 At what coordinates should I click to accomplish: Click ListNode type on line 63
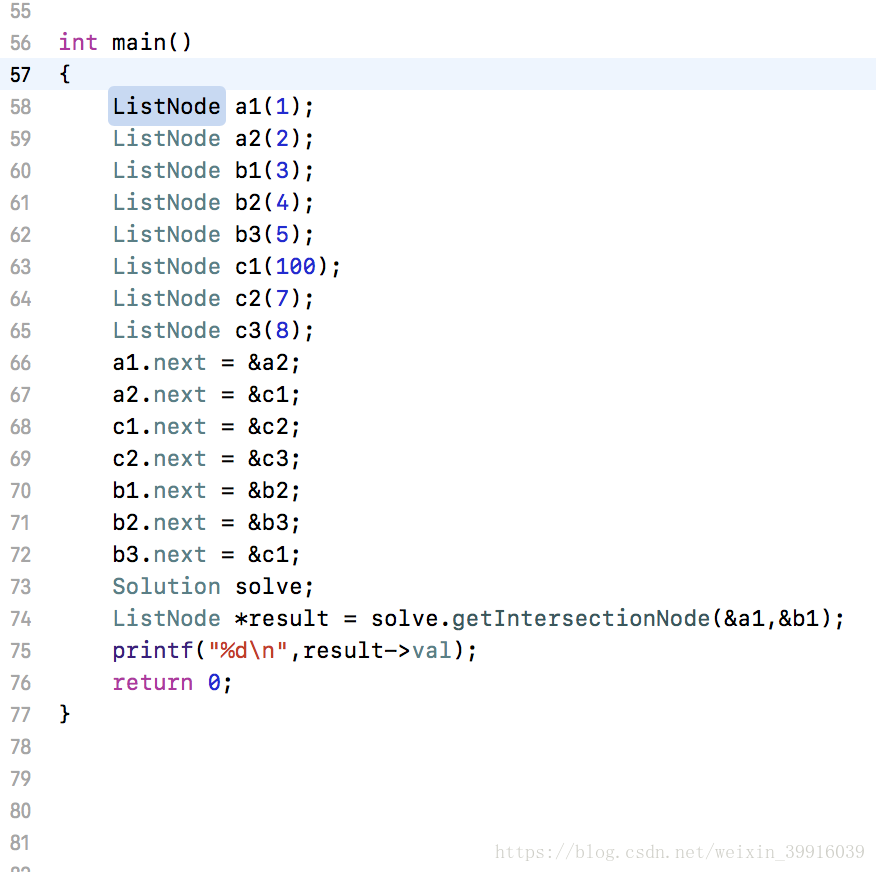tap(166, 266)
